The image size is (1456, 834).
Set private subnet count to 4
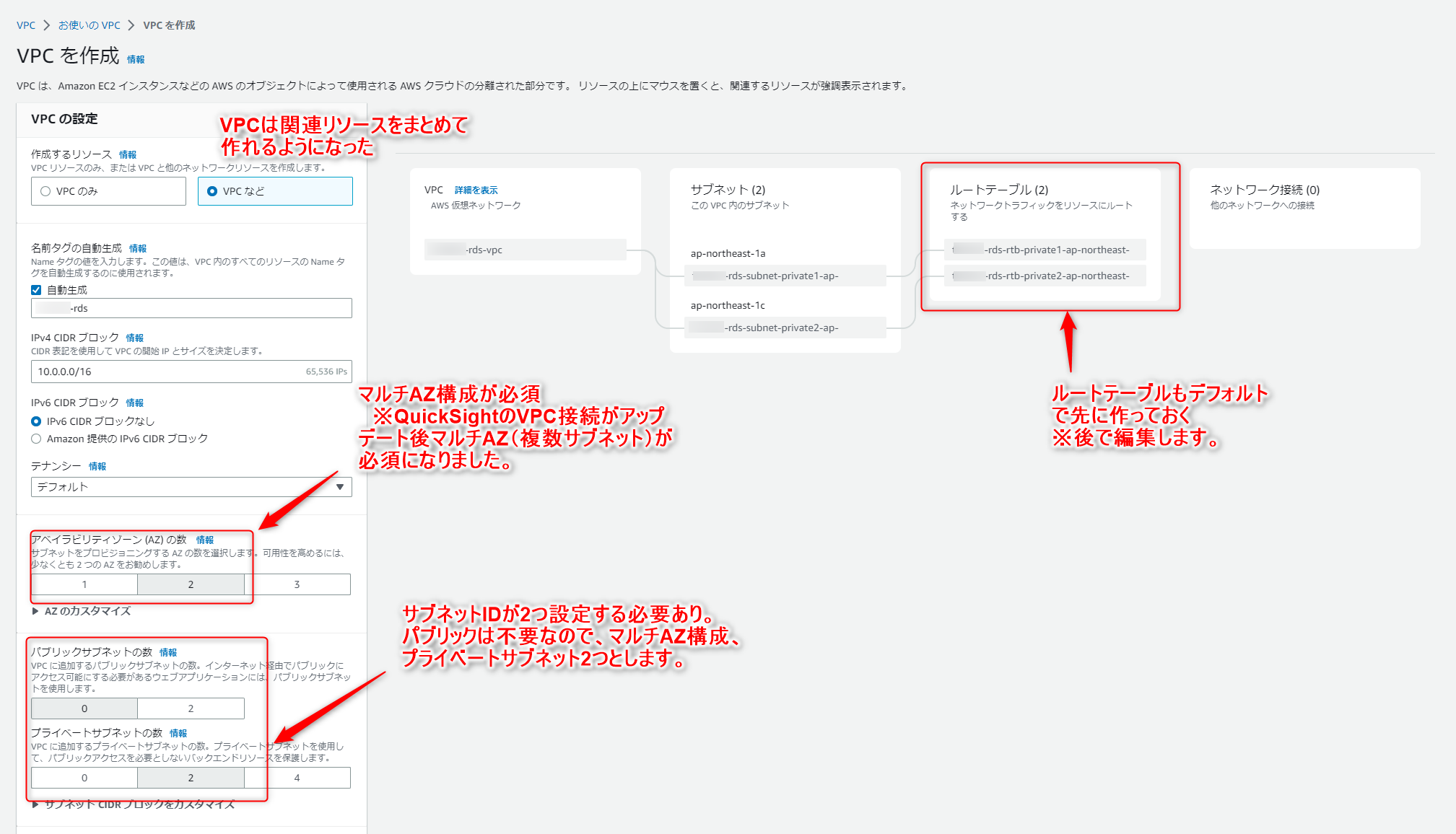pyautogui.click(x=297, y=778)
